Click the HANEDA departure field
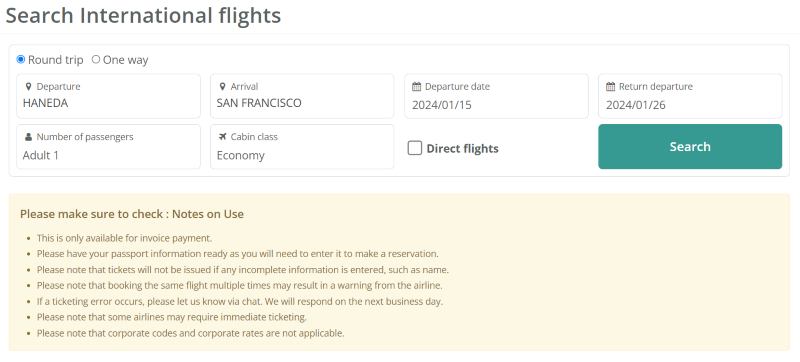This screenshot has width=800, height=362. pos(109,96)
